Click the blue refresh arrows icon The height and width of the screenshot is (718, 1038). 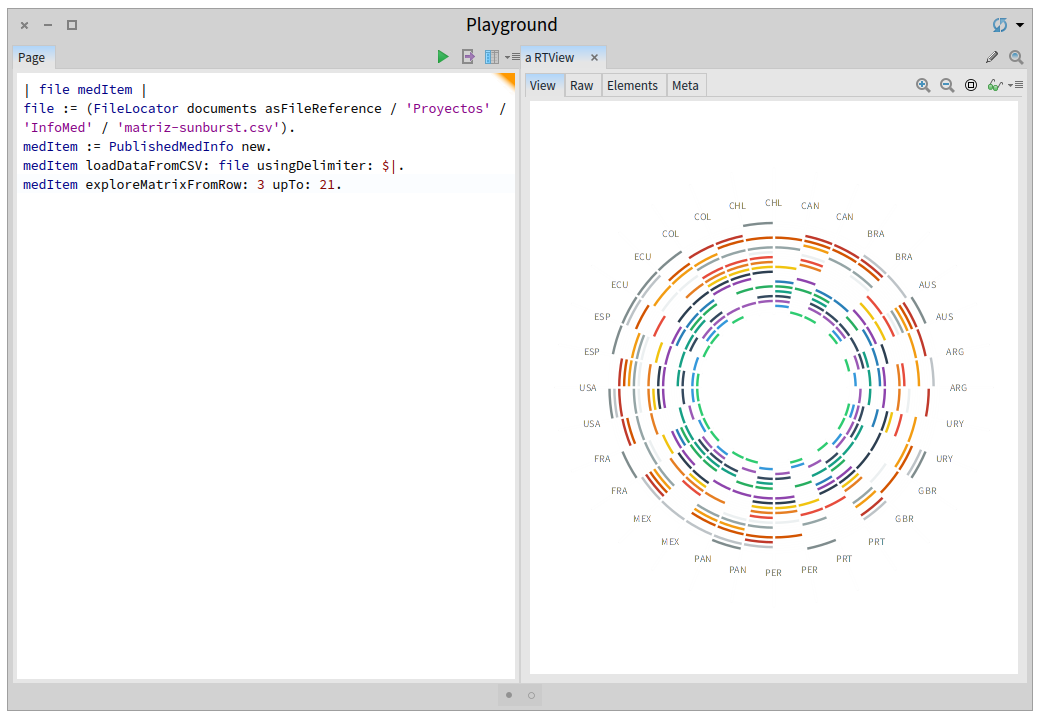tap(1000, 25)
